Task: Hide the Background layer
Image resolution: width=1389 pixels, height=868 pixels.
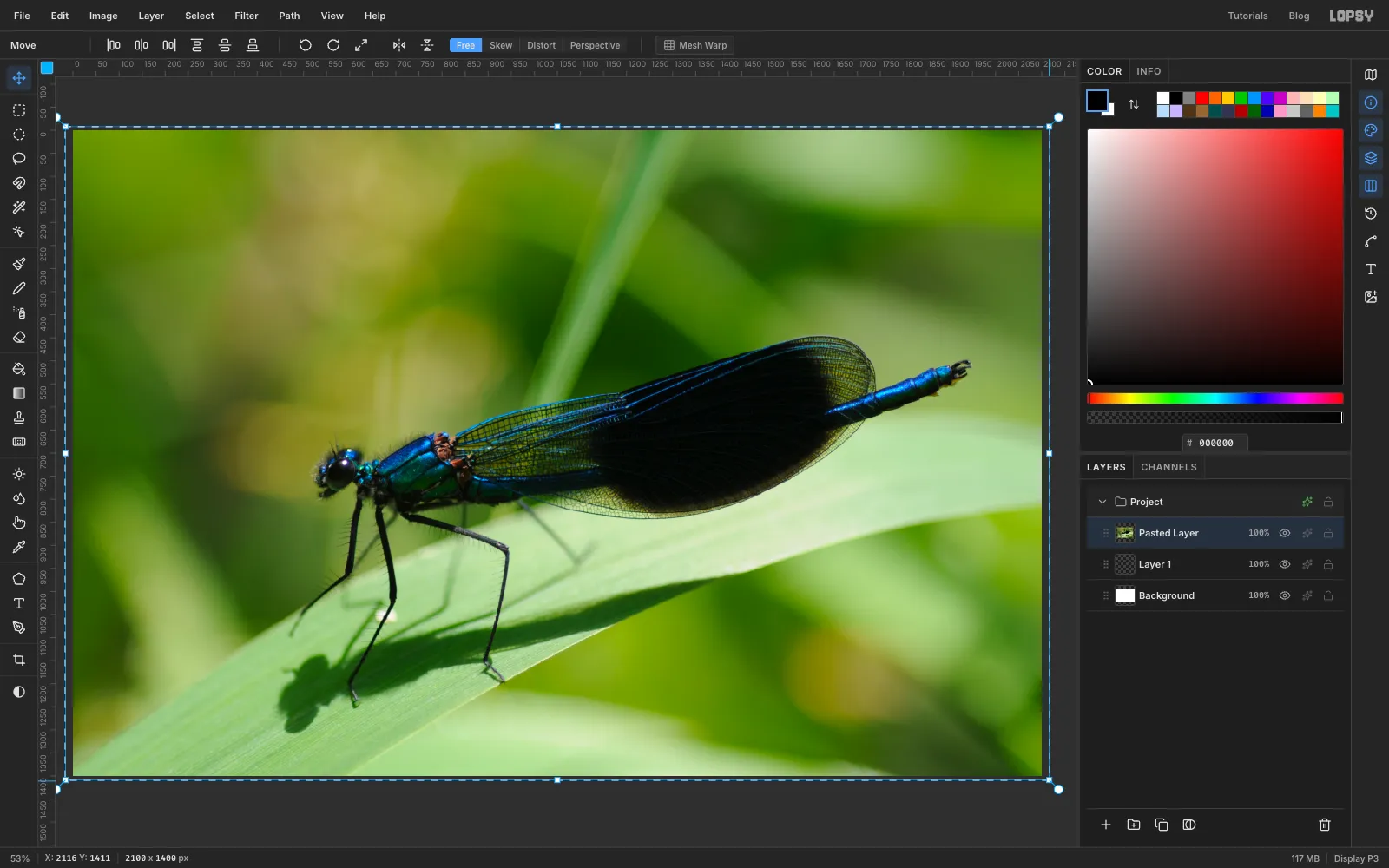Action: pyautogui.click(x=1285, y=595)
